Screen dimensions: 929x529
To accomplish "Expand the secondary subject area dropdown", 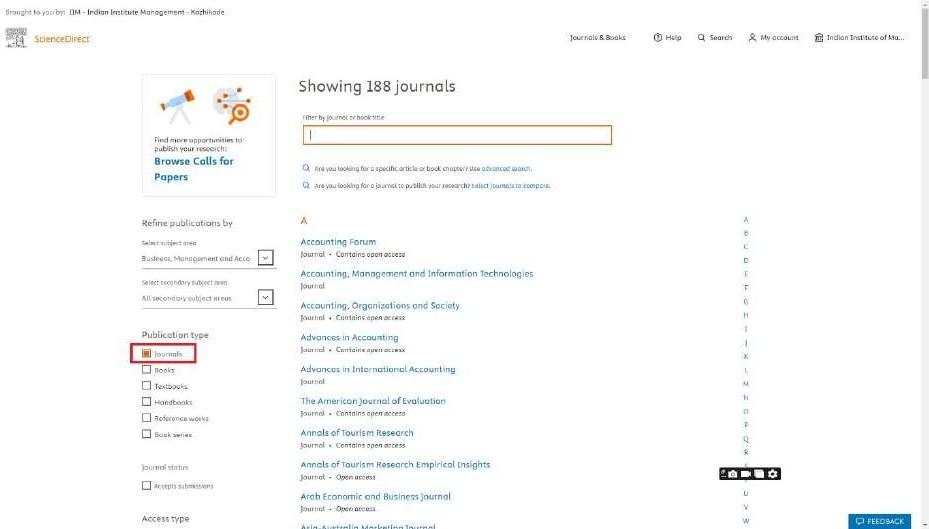I will tap(265, 297).
